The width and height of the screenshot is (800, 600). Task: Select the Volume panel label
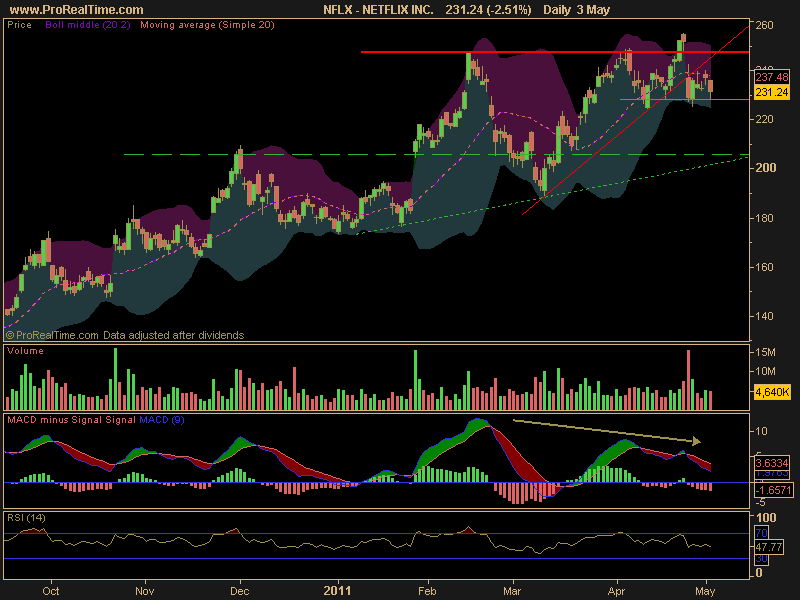[x=25, y=351]
